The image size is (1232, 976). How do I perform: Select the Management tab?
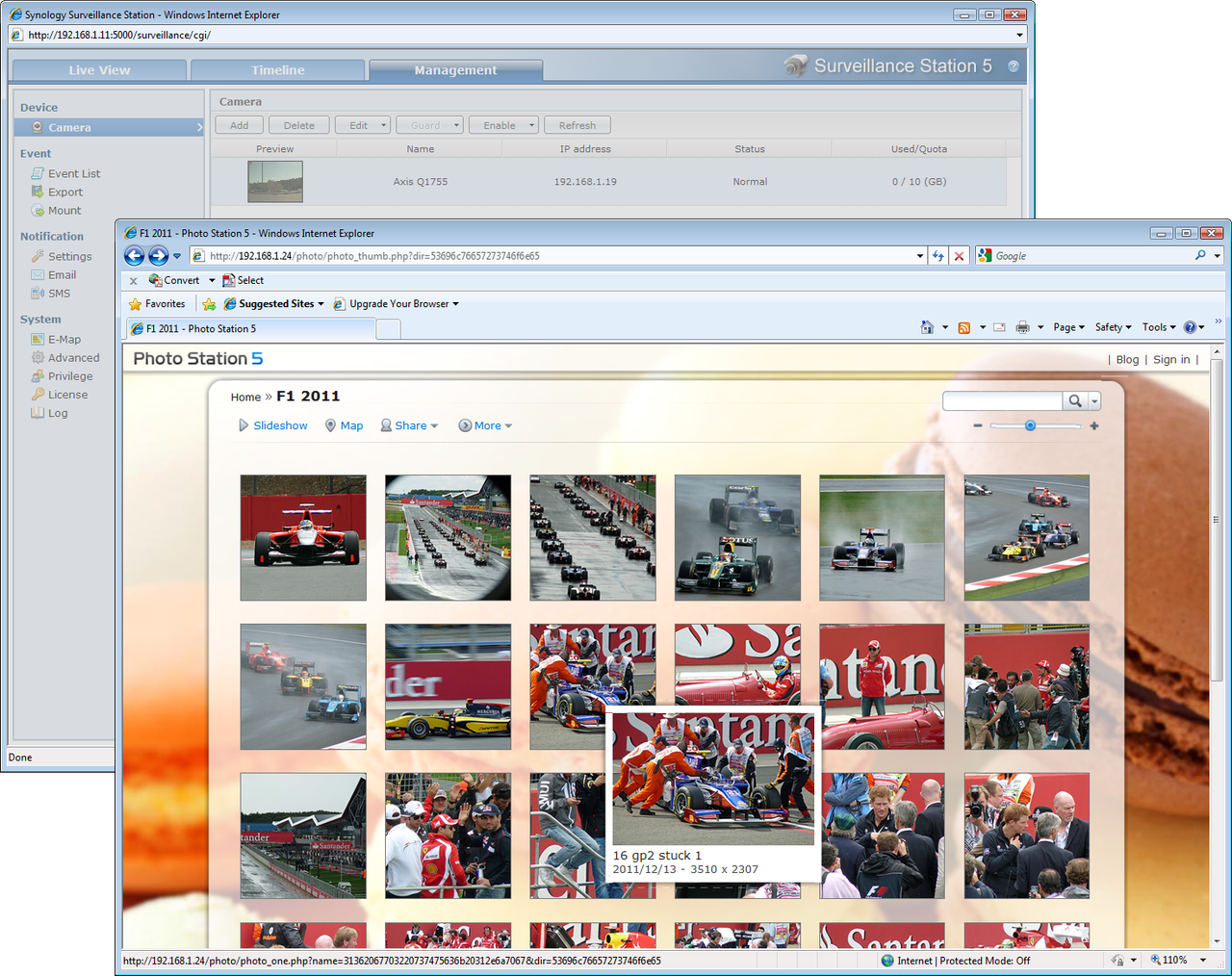point(456,70)
